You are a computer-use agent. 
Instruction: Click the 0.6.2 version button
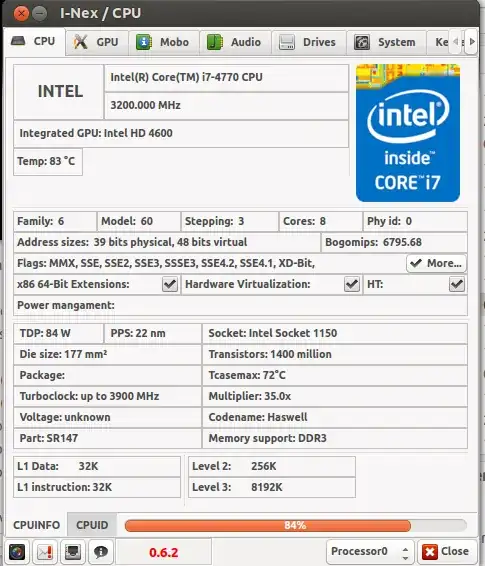pos(163,552)
